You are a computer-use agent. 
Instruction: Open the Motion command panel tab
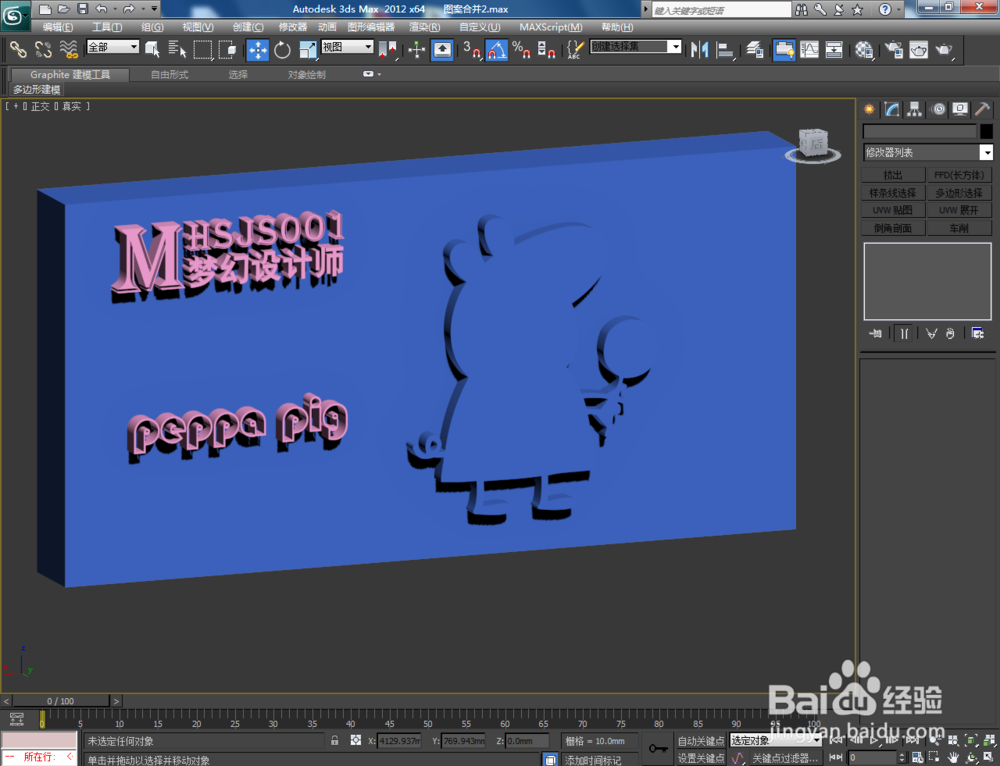tap(938, 109)
